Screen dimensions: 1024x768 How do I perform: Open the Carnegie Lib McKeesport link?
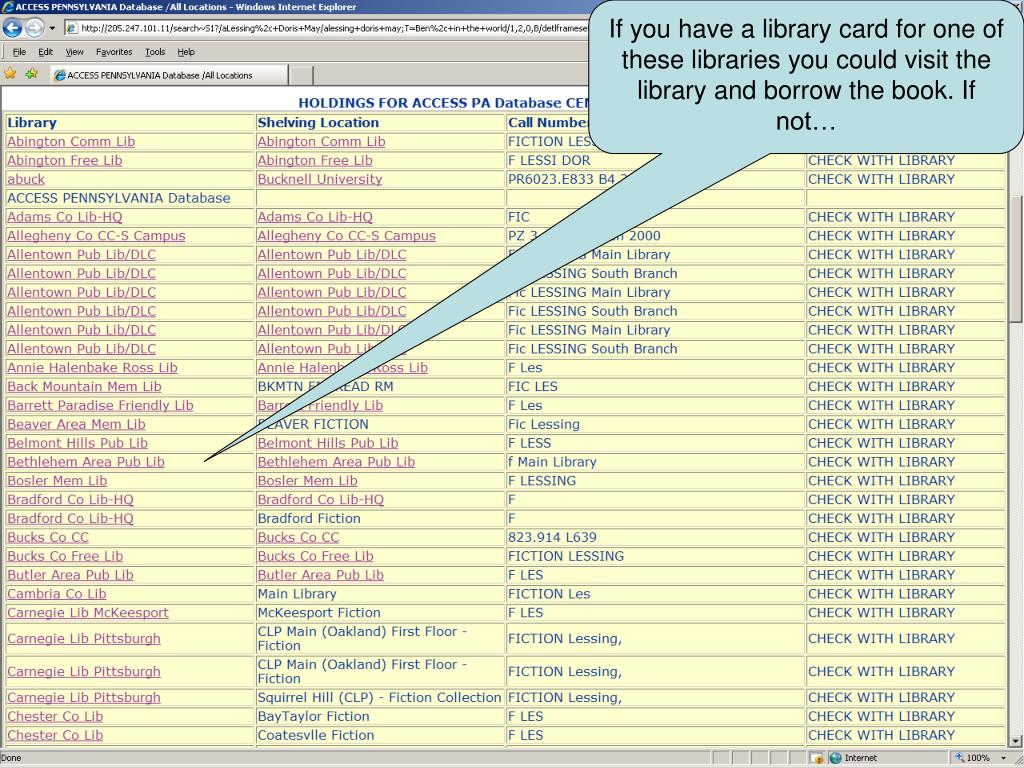[x=88, y=614]
